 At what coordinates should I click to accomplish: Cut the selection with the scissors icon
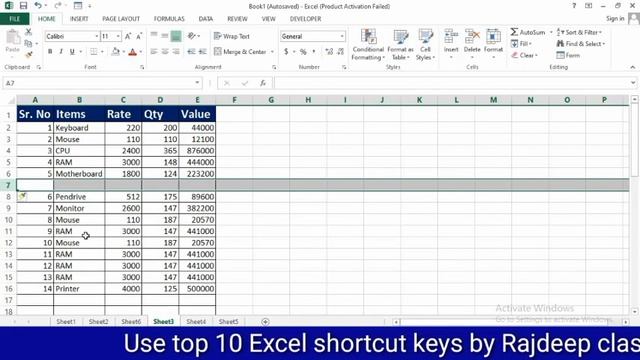point(28,32)
